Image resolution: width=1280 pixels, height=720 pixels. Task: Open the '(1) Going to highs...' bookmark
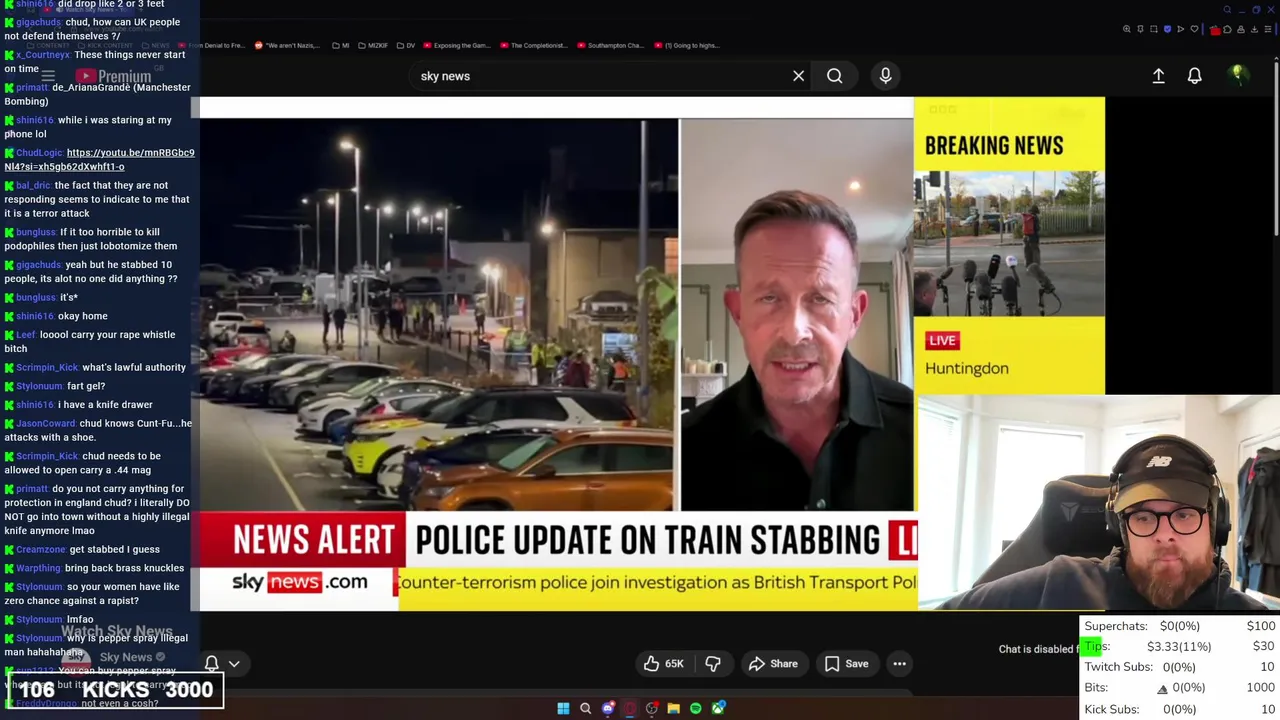click(x=687, y=45)
